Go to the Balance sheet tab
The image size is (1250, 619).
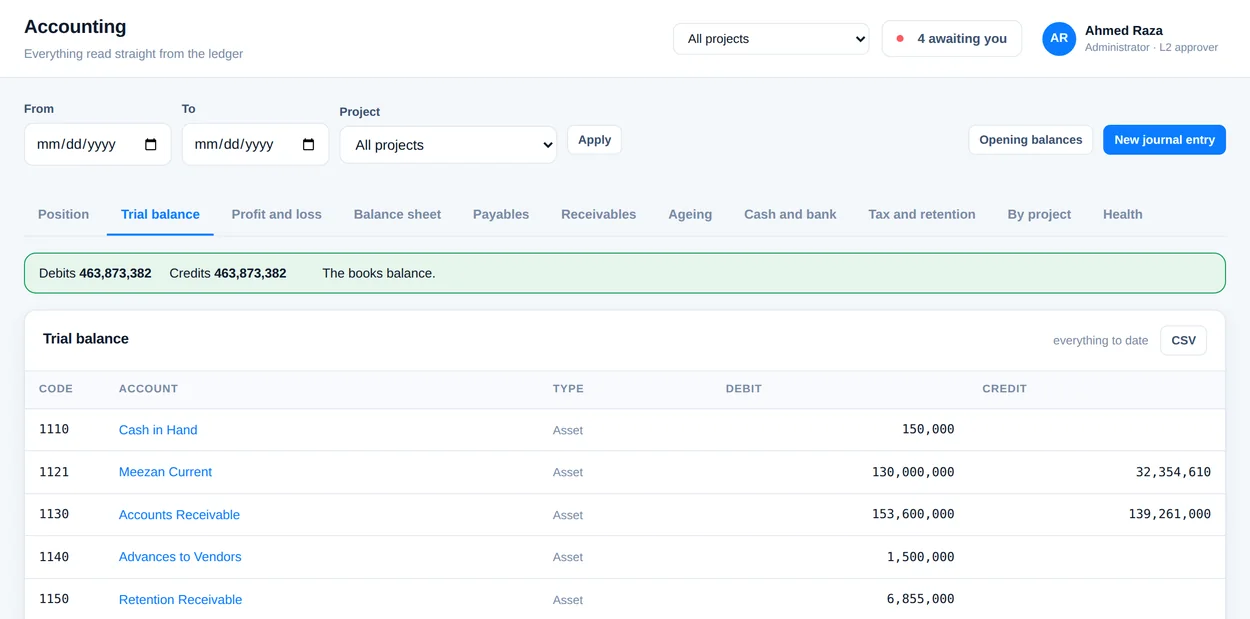click(x=397, y=214)
